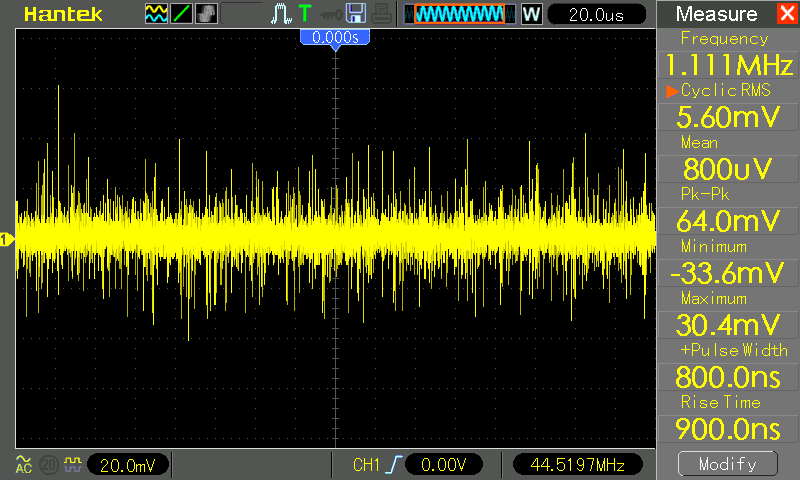Close the Measure panel with red X
The width and height of the screenshot is (800, 480).
click(x=788, y=13)
